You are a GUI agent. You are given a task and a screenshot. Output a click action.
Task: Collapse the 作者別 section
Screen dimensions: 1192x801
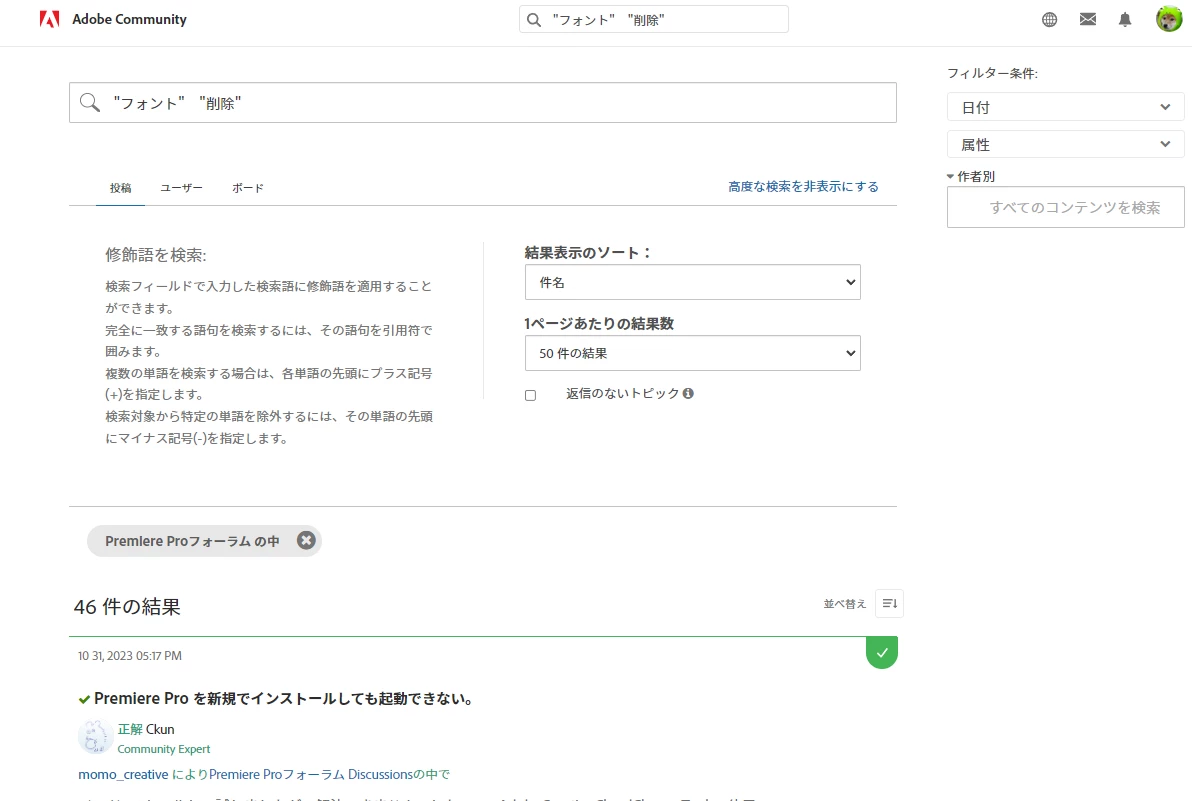click(971, 176)
